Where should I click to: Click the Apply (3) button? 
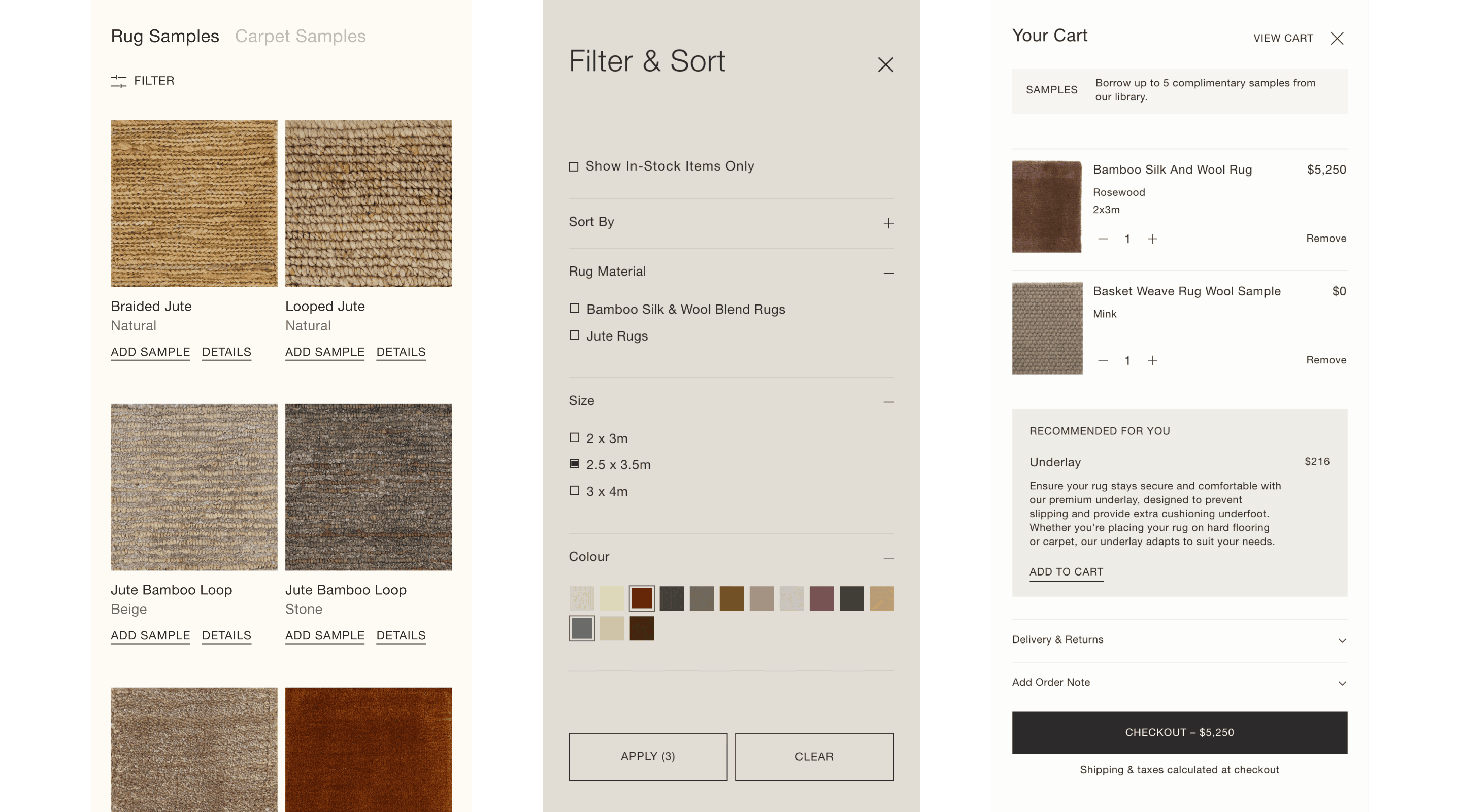648,756
